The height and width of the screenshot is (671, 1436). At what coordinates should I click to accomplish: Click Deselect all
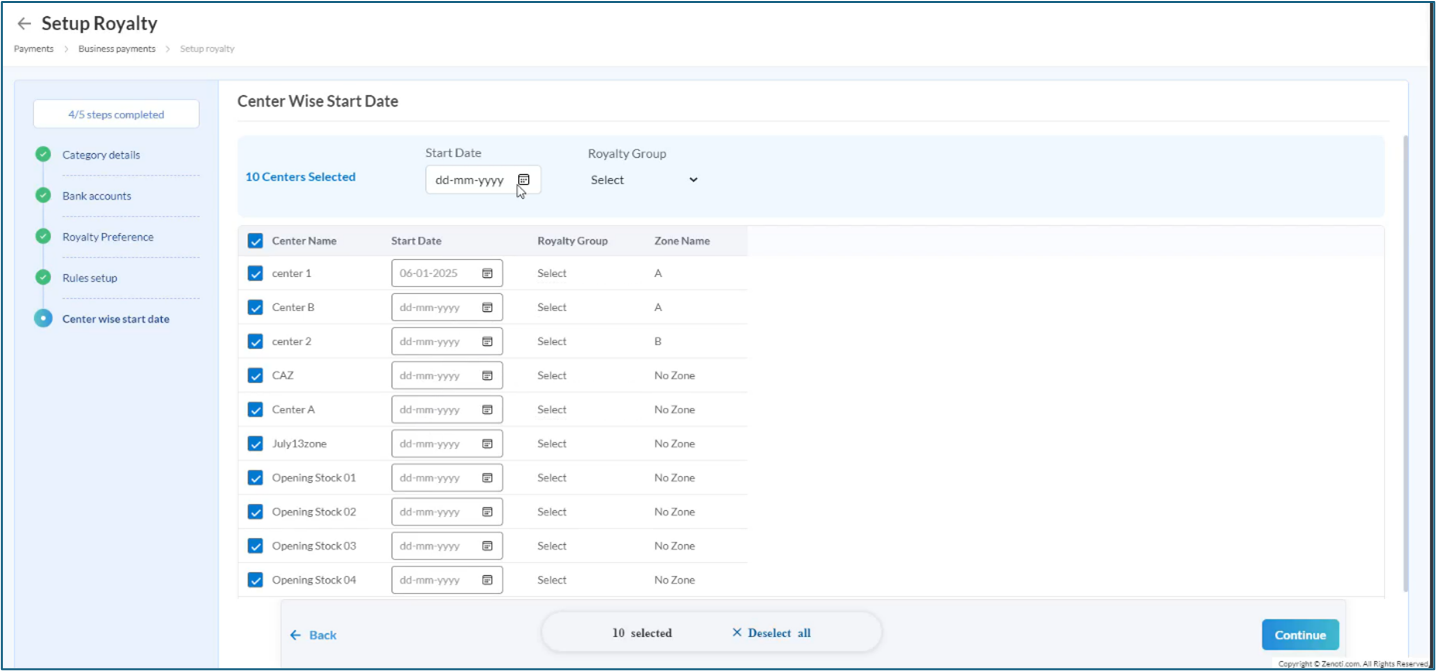tap(771, 633)
